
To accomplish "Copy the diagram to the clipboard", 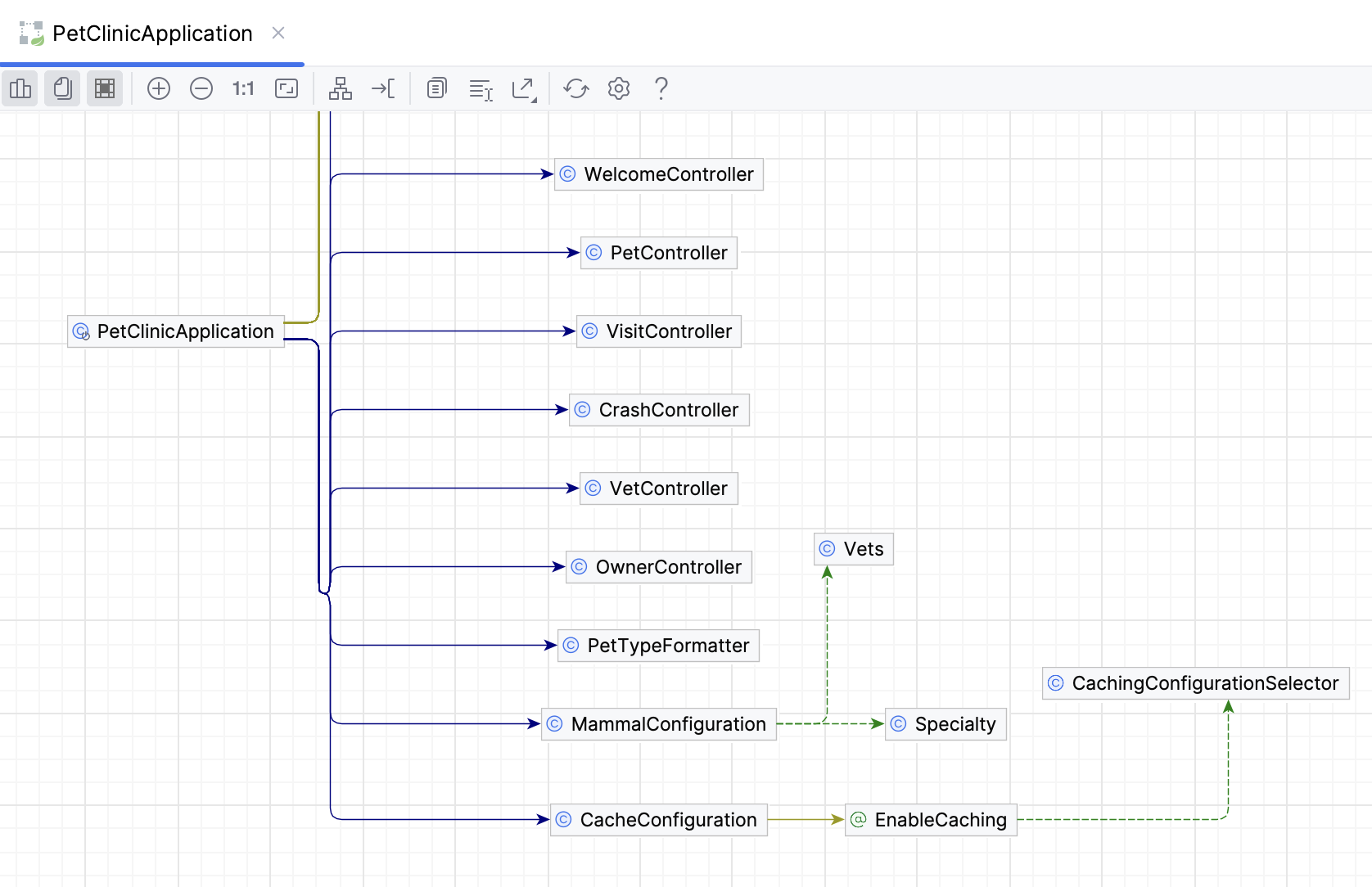I will click(x=437, y=88).
